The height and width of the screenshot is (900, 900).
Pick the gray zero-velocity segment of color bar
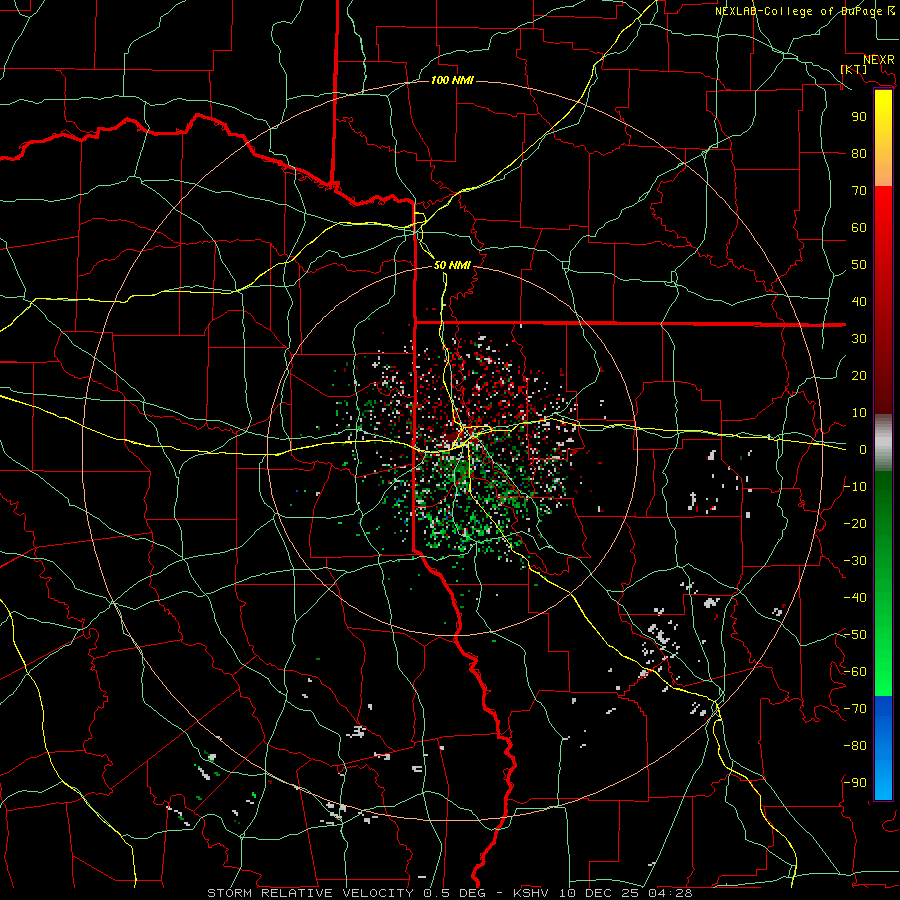point(883,443)
